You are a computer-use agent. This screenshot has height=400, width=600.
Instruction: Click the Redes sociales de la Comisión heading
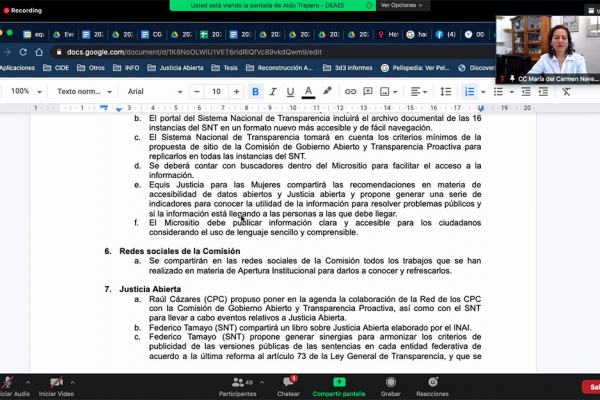point(180,251)
